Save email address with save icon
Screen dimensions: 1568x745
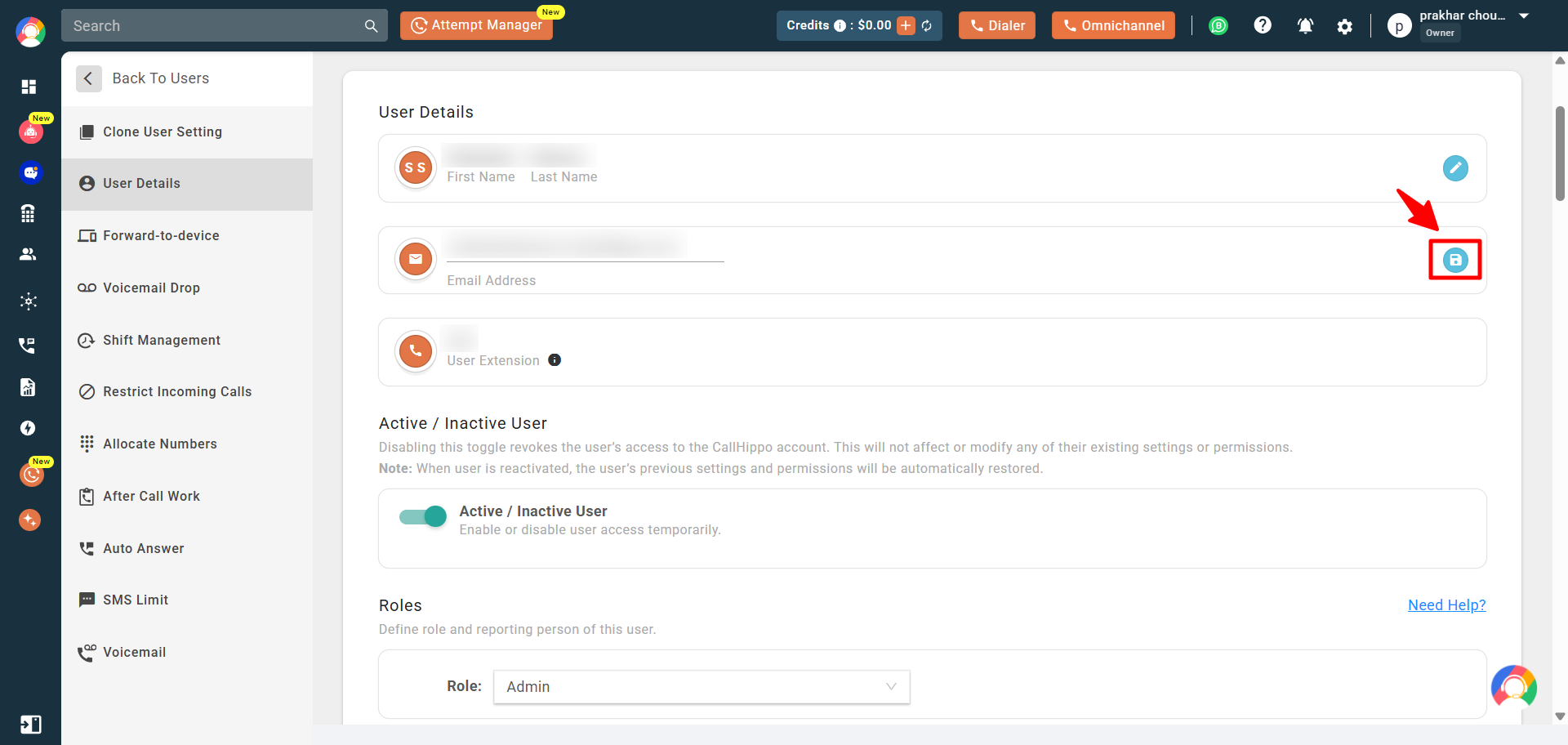click(x=1455, y=260)
